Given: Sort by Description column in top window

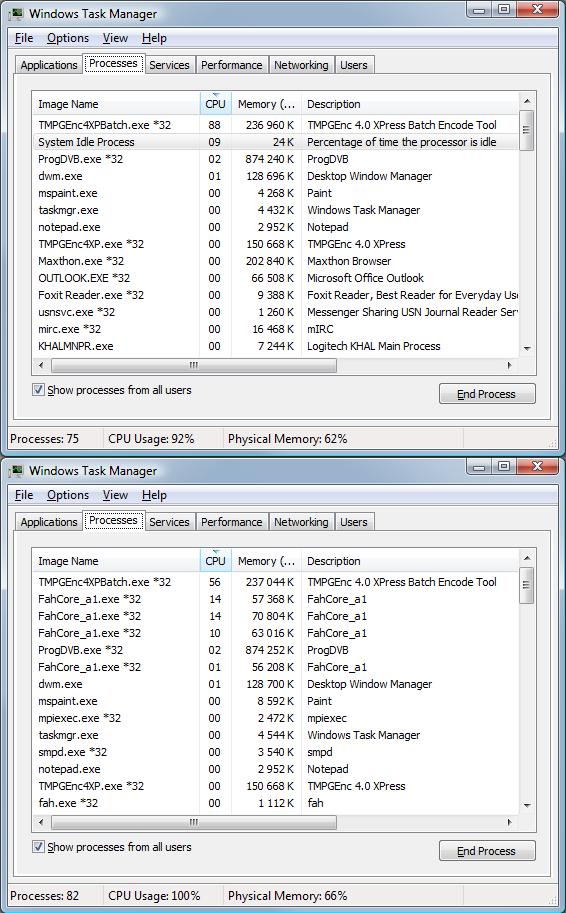Looking at the screenshot, I should click(x=410, y=104).
